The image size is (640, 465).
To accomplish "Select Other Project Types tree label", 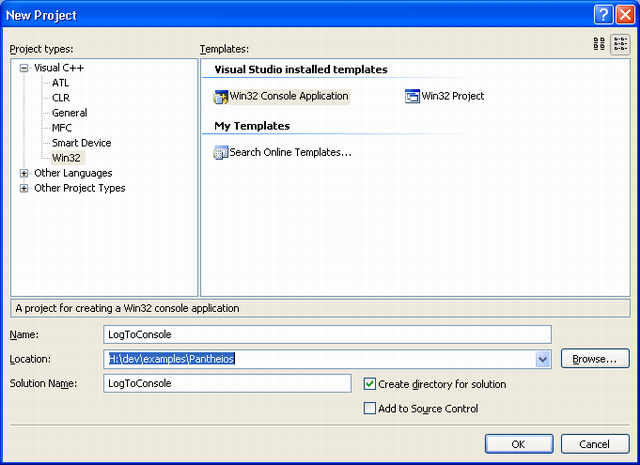I will click(x=80, y=188).
